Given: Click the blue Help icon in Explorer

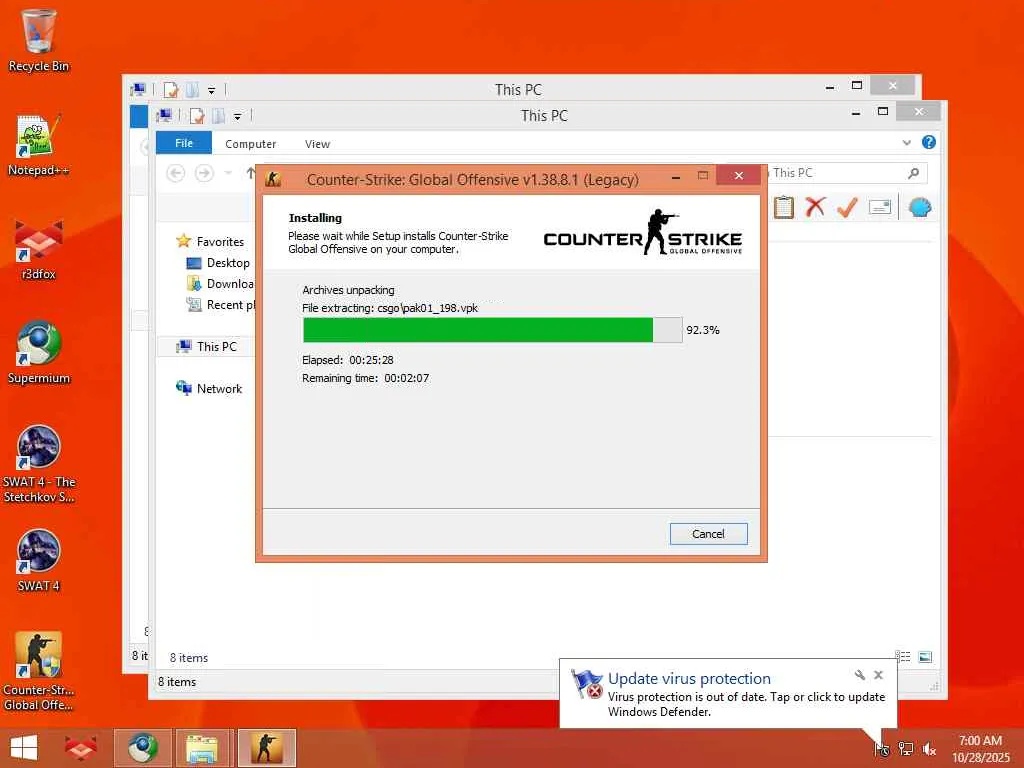Looking at the screenshot, I should [928, 142].
